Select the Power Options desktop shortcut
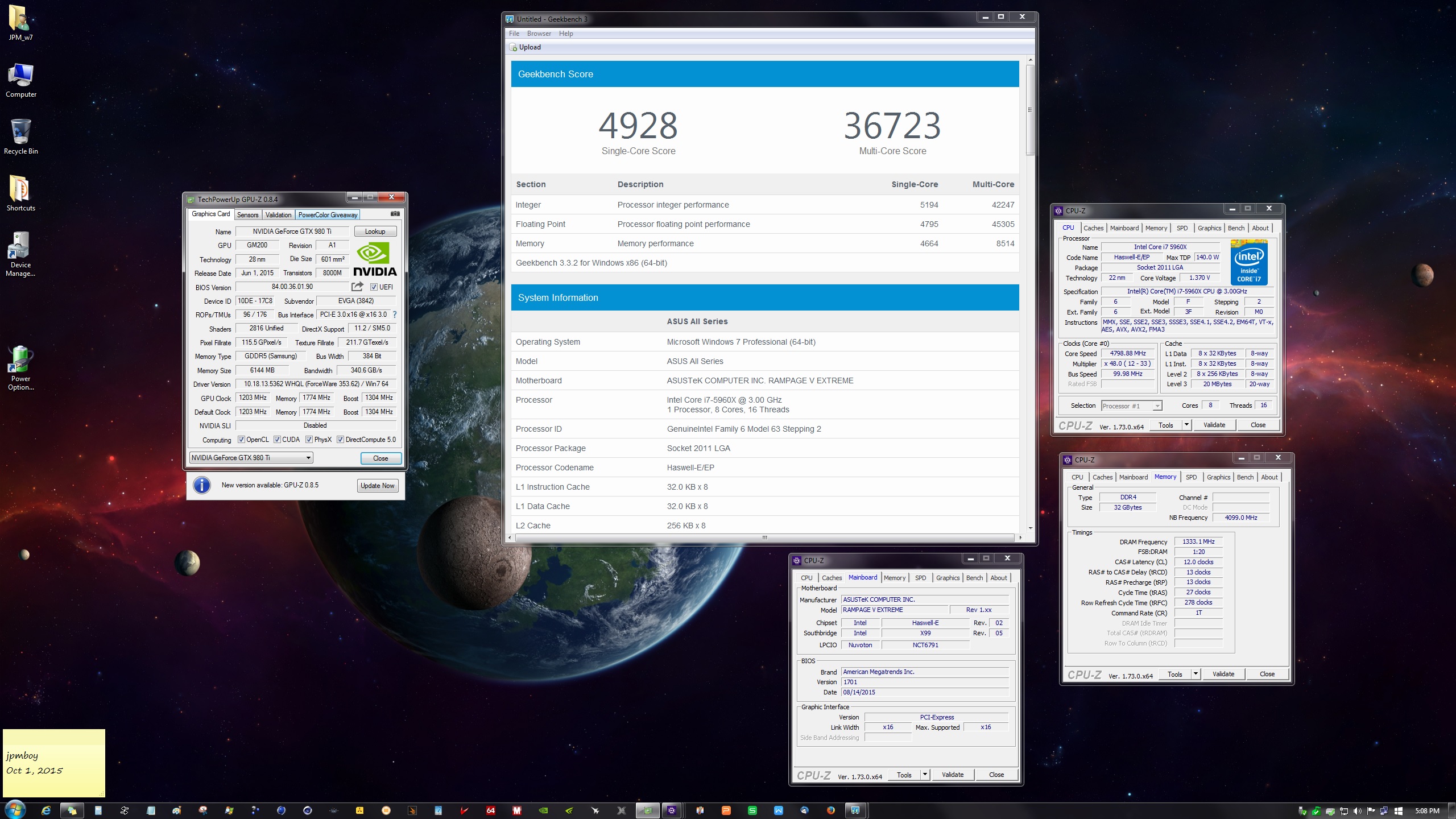The image size is (1456, 819). pos(20,368)
